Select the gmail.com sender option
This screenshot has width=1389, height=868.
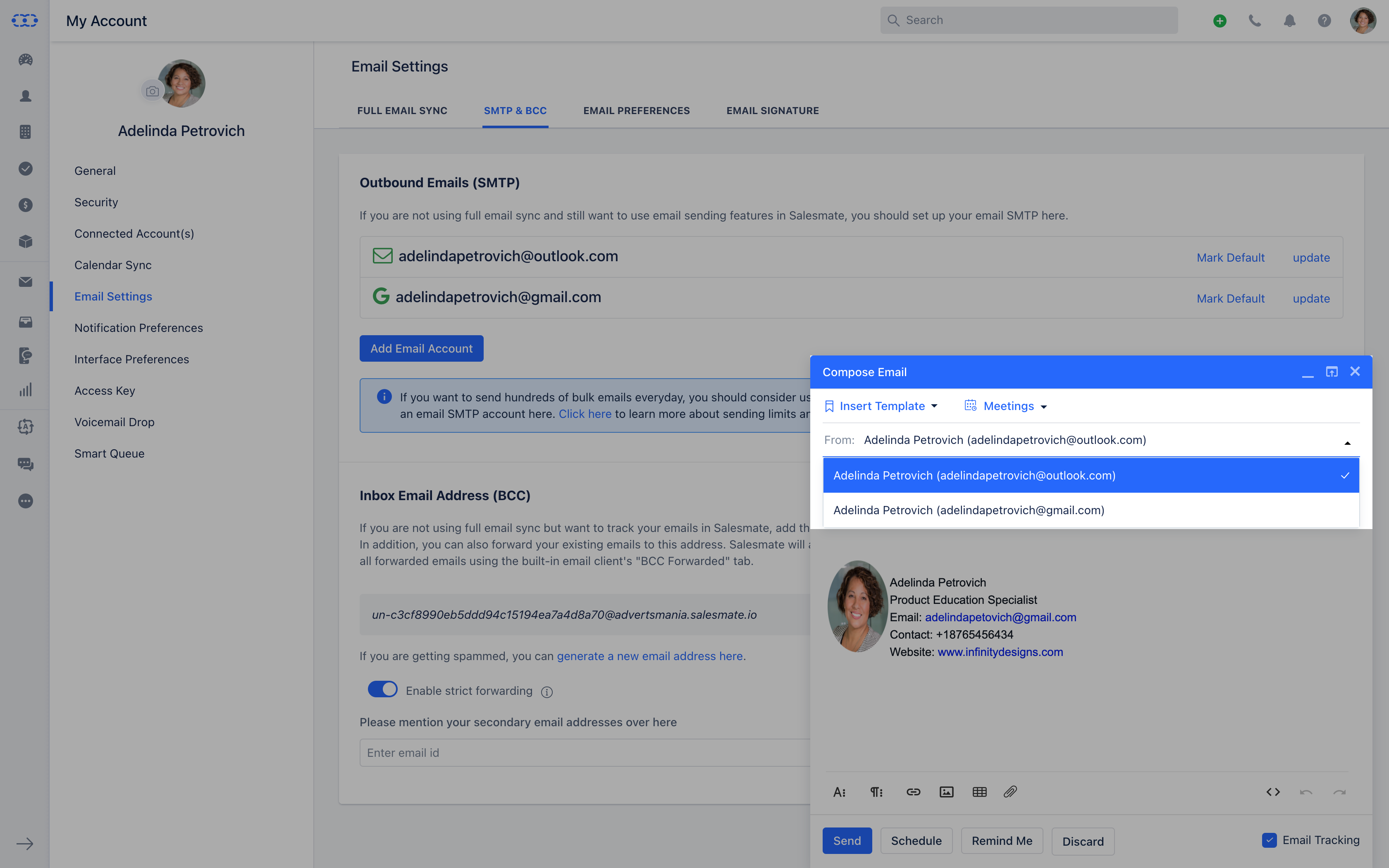coord(1091,510)
